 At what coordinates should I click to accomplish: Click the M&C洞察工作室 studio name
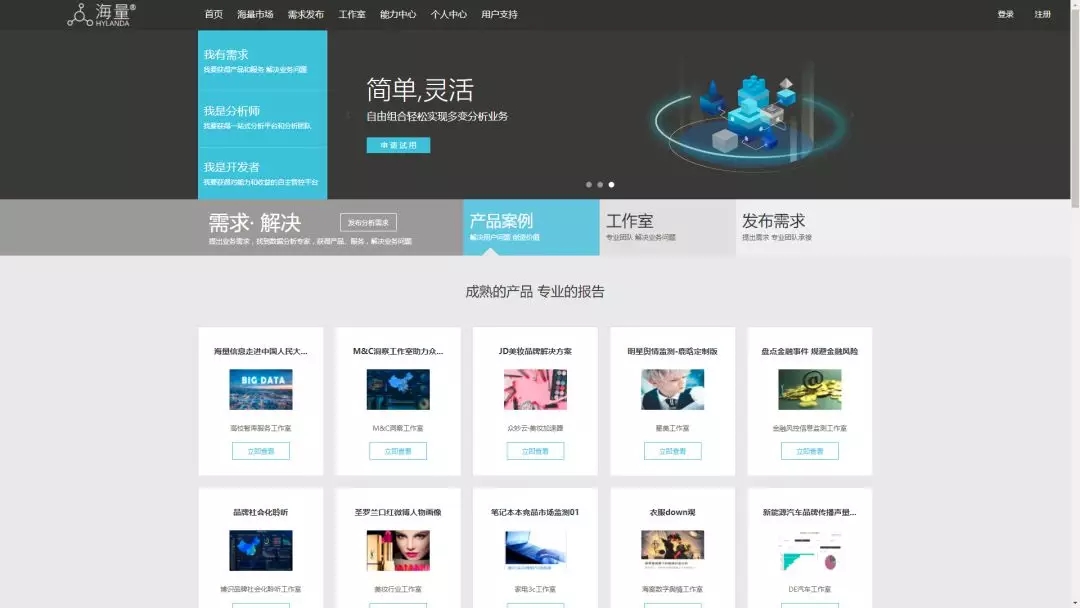[x=398, y=428]
